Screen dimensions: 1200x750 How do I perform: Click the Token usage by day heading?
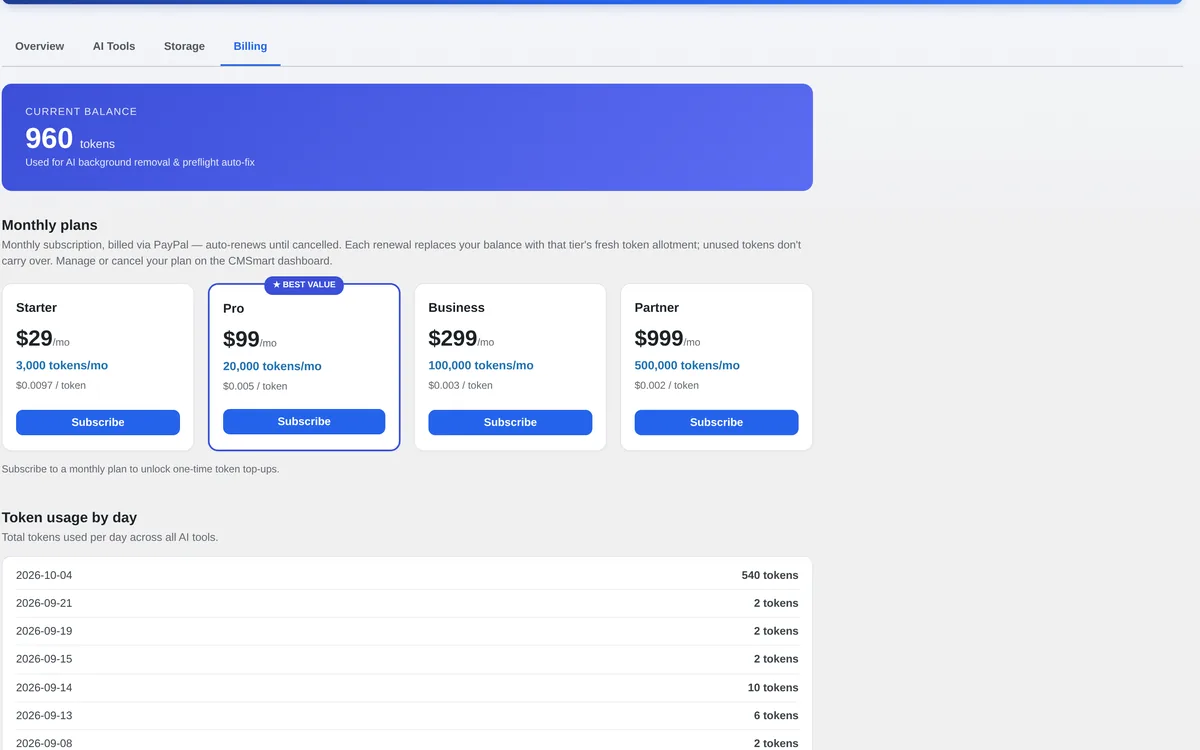pos(69,518)
